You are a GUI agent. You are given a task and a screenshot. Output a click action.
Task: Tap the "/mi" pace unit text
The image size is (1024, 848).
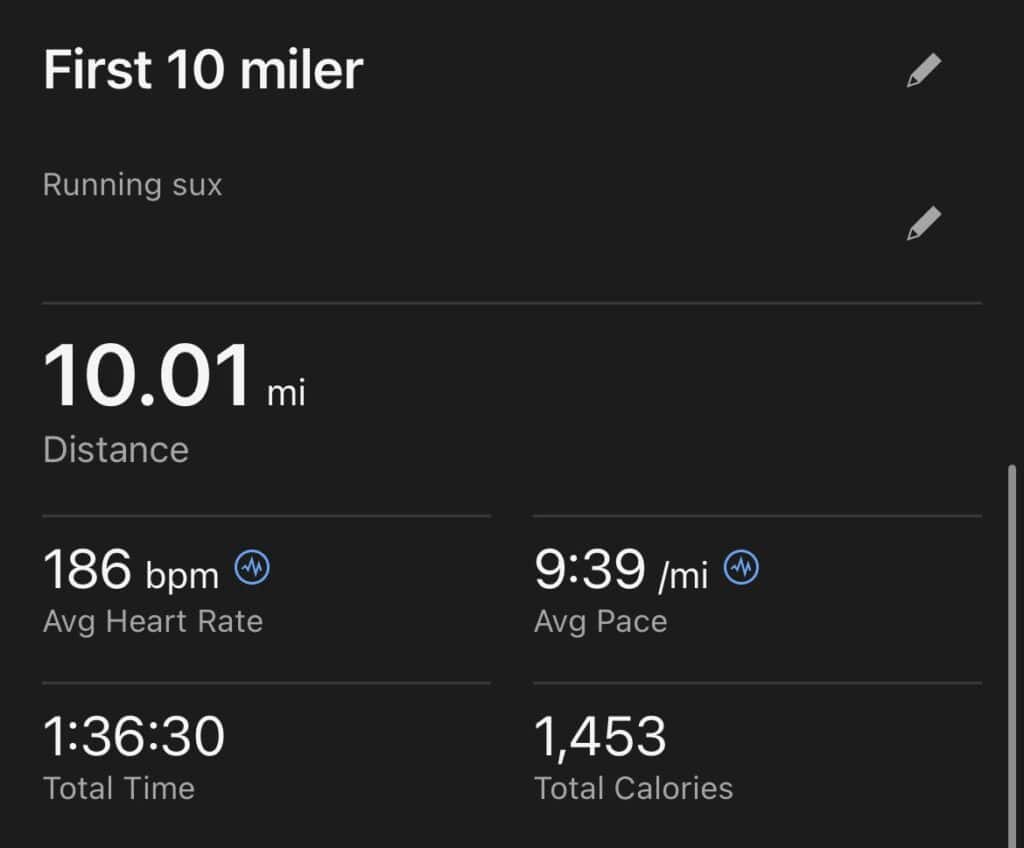pyautogui.click(x=682, y=575)
